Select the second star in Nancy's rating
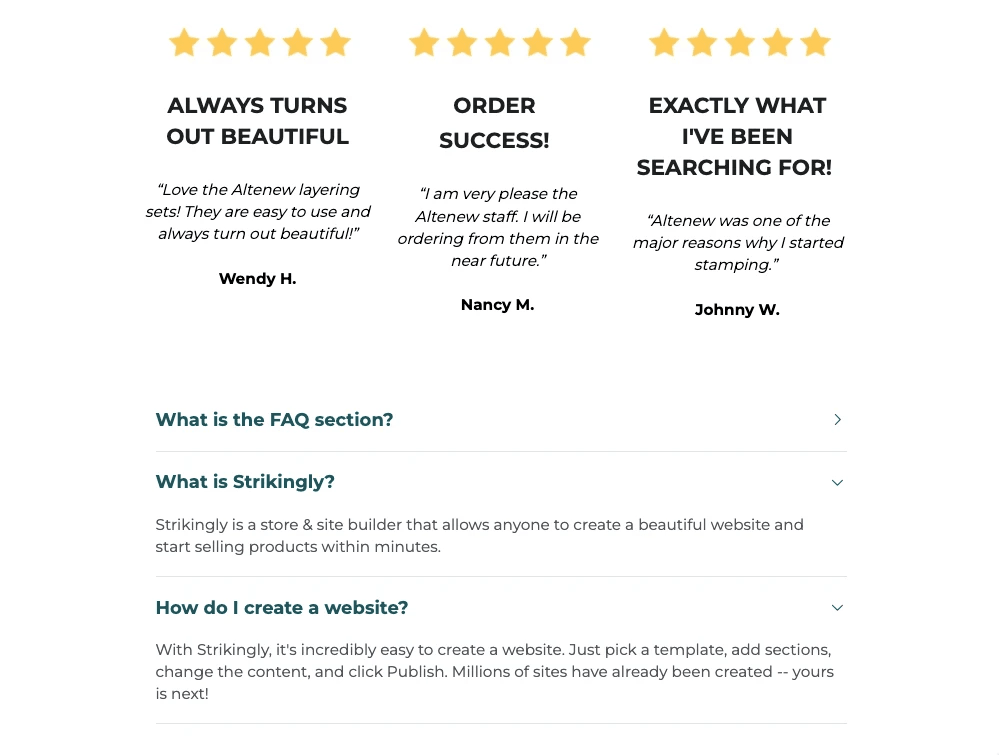The width and height of the screenshot is (999, 755). click(x=461, y=42)
